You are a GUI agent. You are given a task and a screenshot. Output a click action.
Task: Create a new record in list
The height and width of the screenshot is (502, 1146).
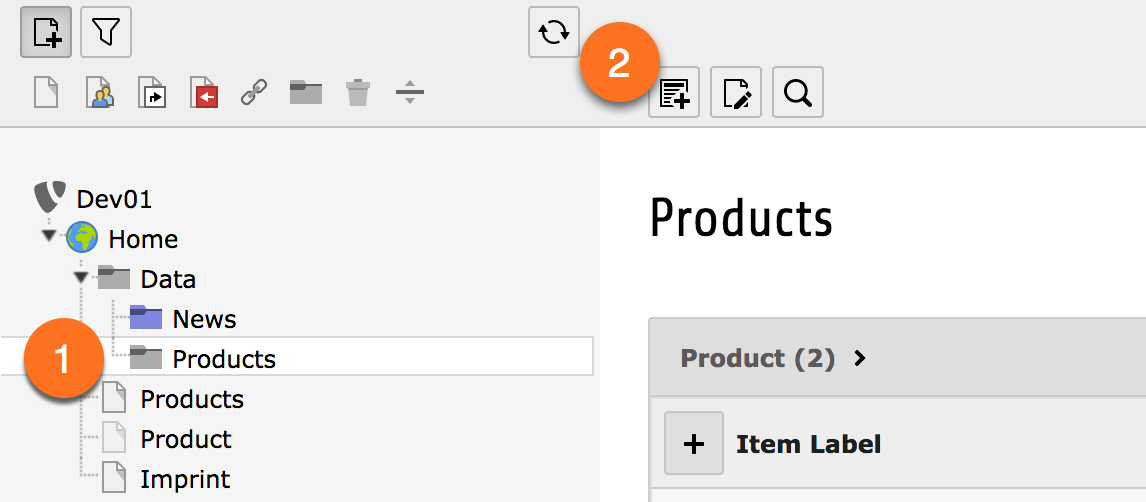pos(674,93)
